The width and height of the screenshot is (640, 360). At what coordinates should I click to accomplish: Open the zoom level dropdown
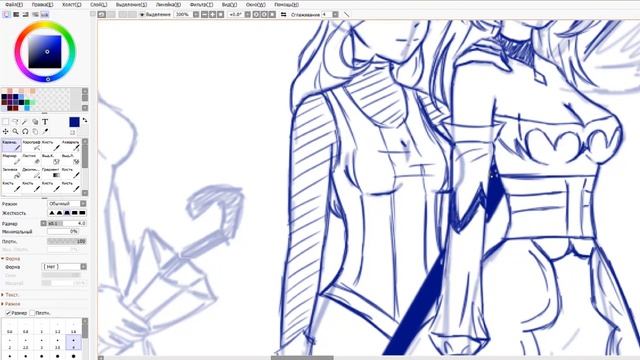pos(196,14)
